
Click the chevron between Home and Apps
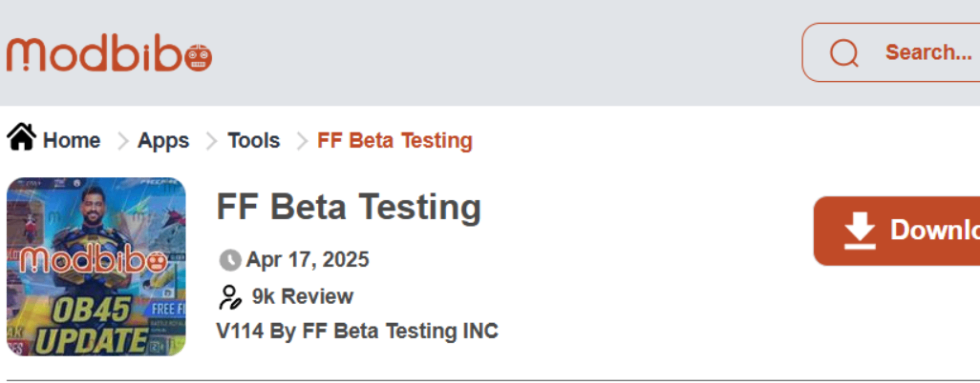pos(122,141)
